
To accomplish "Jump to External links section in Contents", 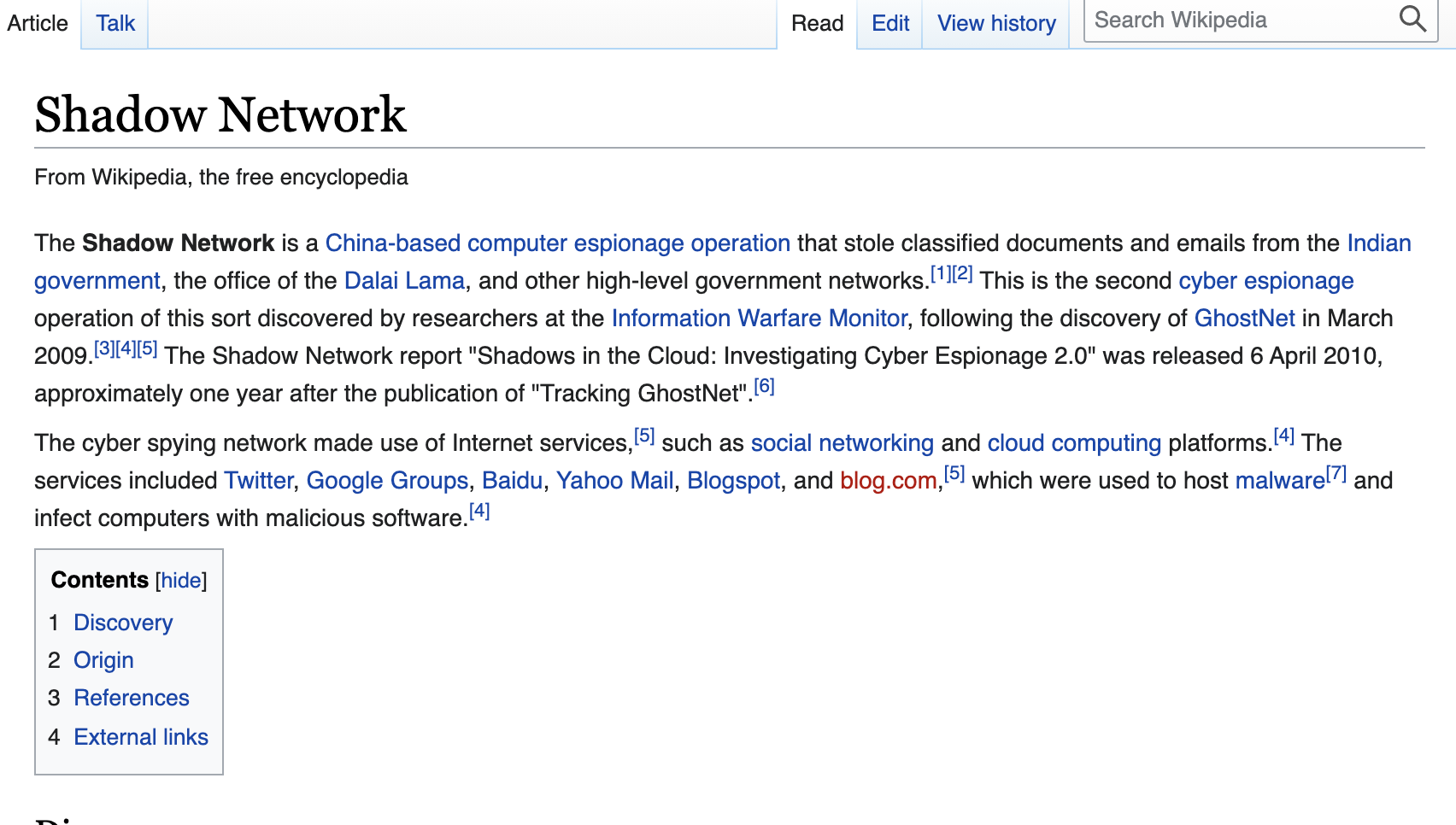I will coord(141,737).
